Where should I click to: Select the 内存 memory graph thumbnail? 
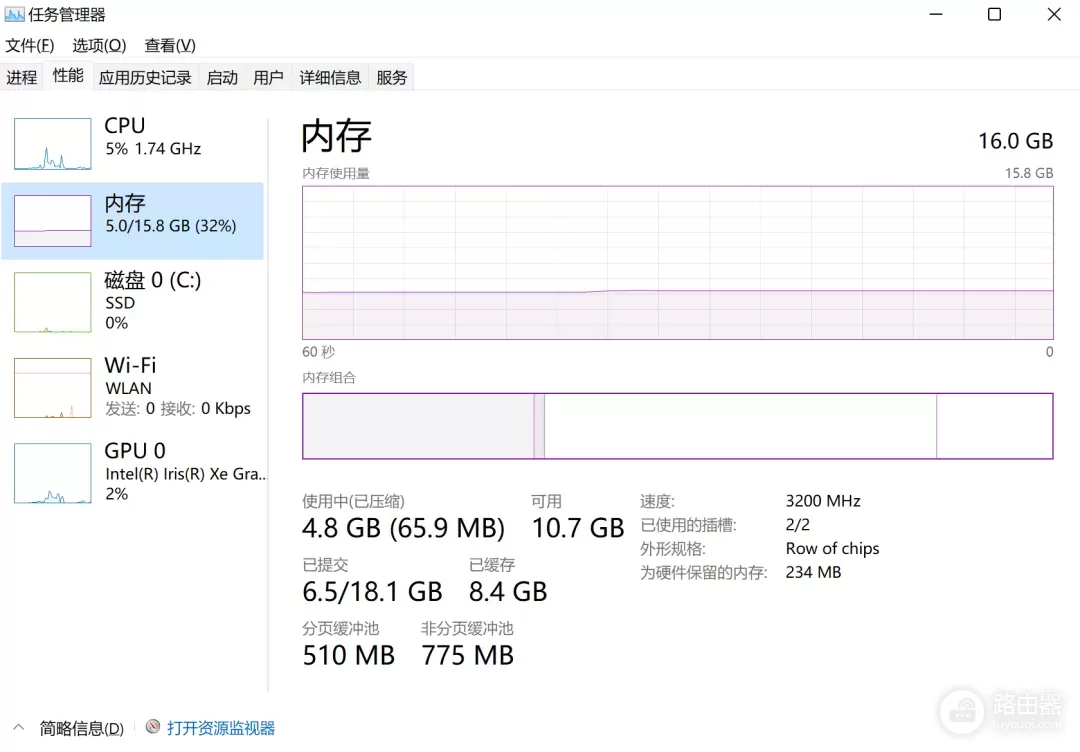(x=52, y=221)
